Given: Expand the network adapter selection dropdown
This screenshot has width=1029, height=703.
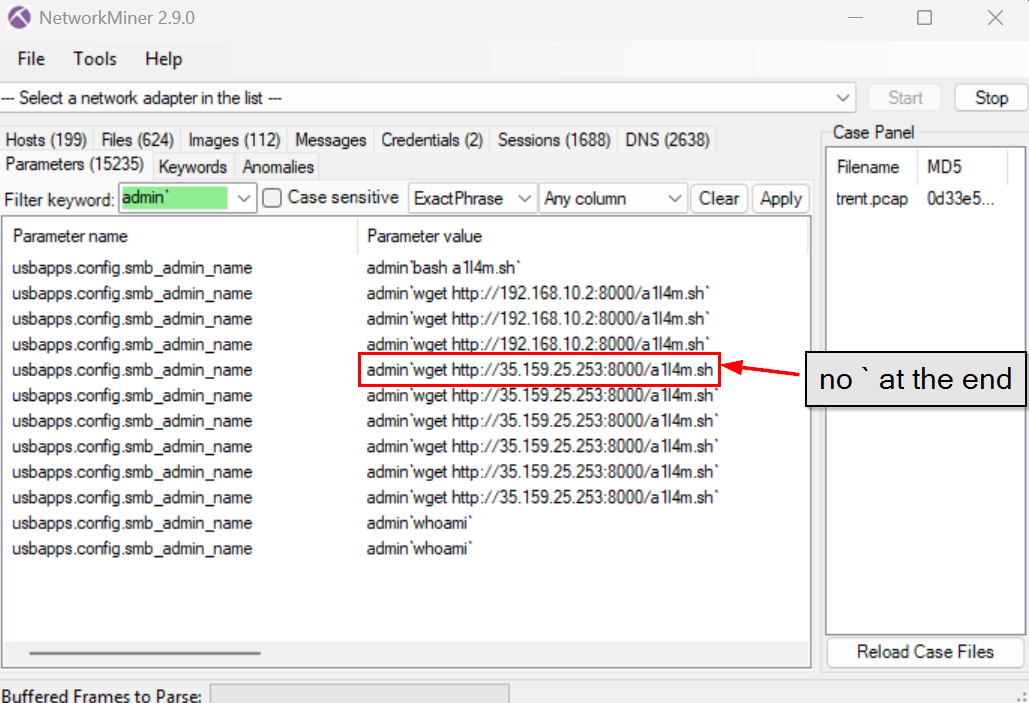Looking at the screenshot, I should pyautogui.click(x=843, y=98).
